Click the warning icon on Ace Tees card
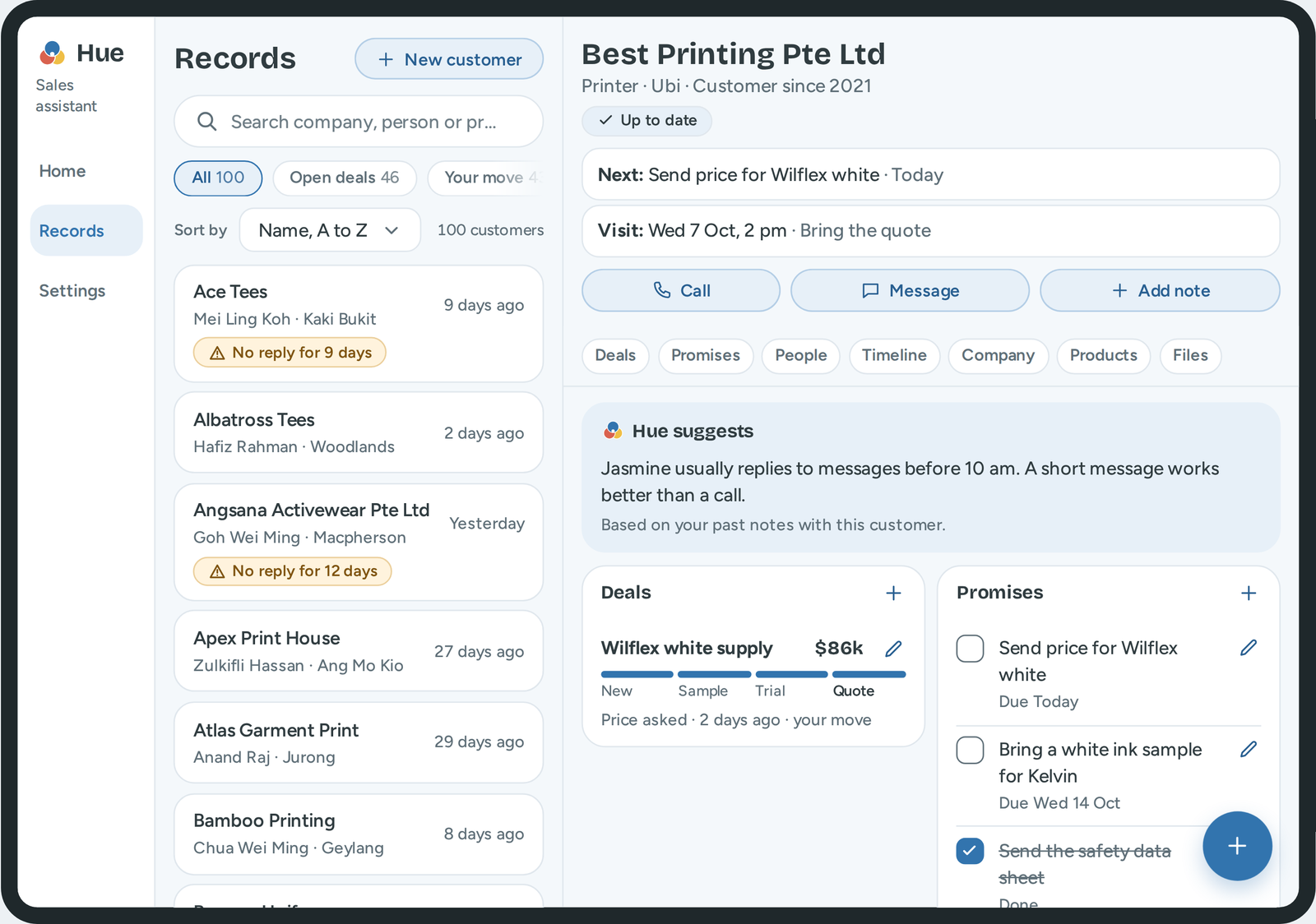 coord(217,353)
